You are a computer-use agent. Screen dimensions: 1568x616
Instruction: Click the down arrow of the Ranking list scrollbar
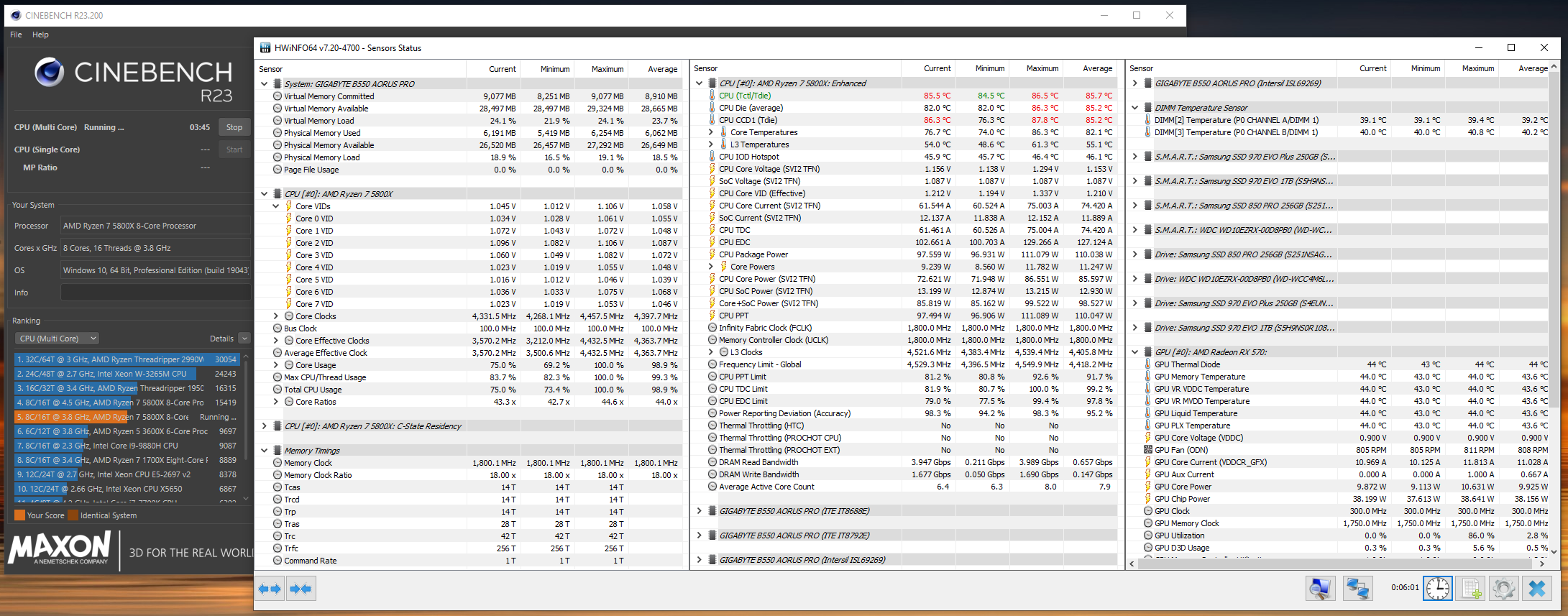246,498
